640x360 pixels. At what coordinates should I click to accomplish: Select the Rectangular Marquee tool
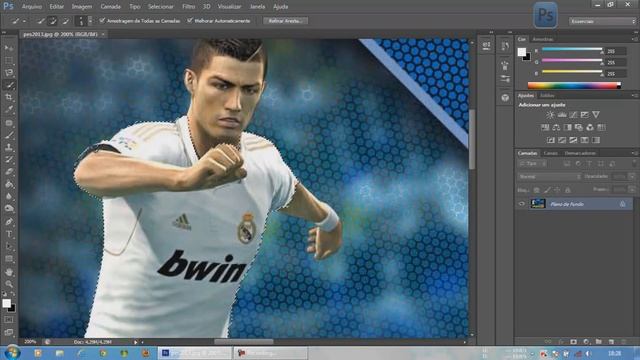pos(9,60)
